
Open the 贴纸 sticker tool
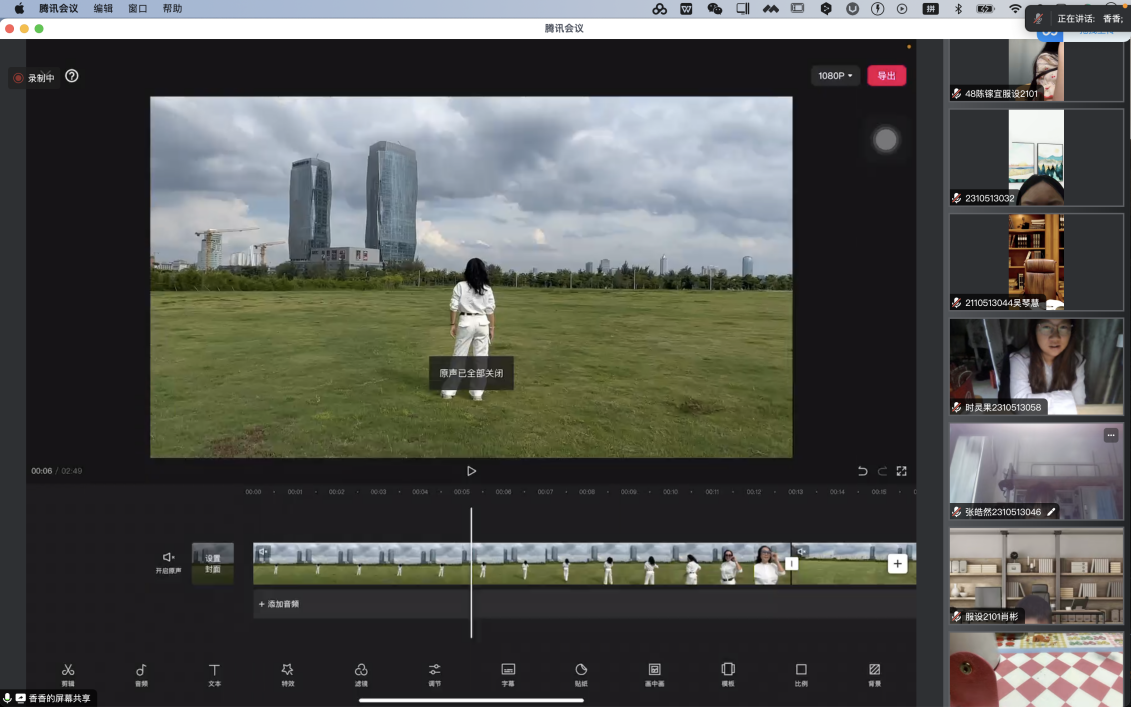(581, 673)
